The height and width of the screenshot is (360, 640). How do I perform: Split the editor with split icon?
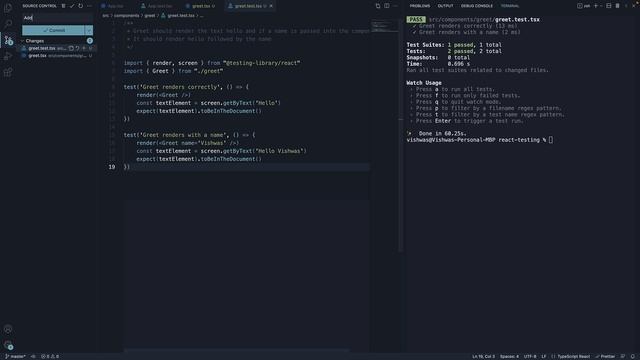click(x=387, y=6)
